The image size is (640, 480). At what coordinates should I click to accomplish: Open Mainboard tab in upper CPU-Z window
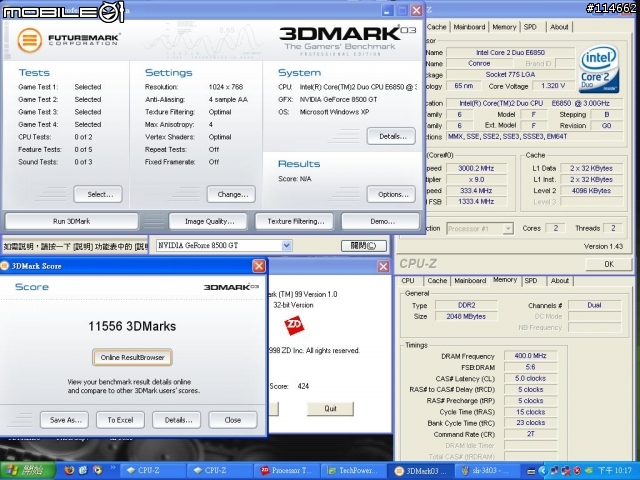point(469,27)
